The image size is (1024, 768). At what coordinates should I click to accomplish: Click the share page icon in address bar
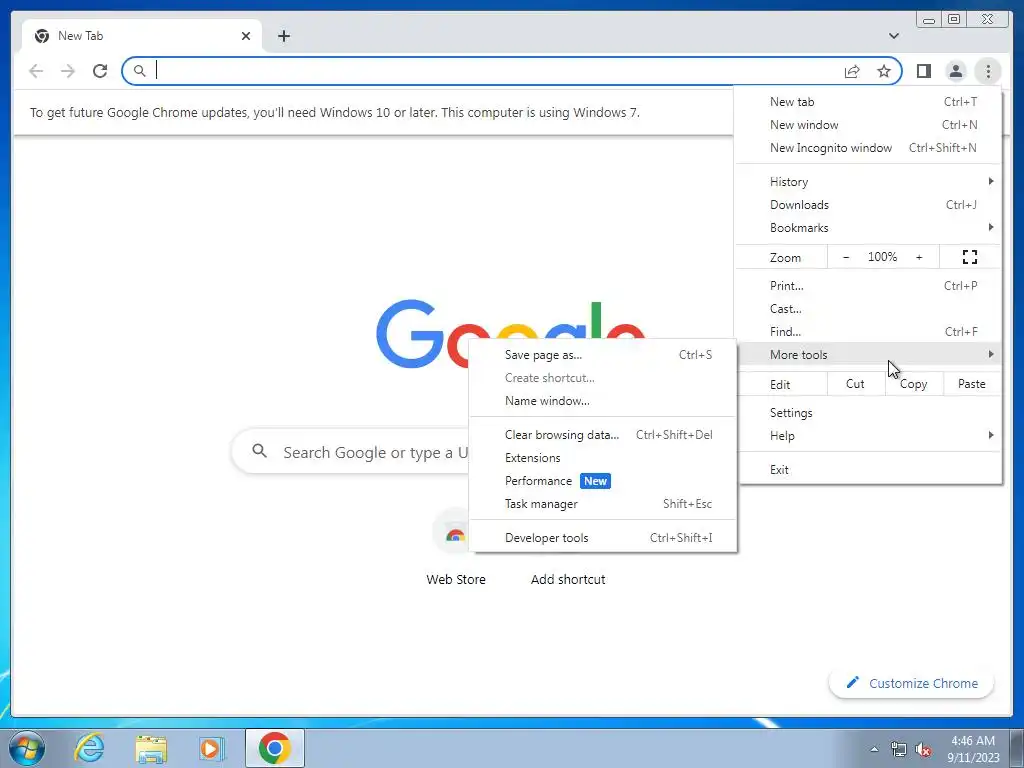click(x=852, y=71)
